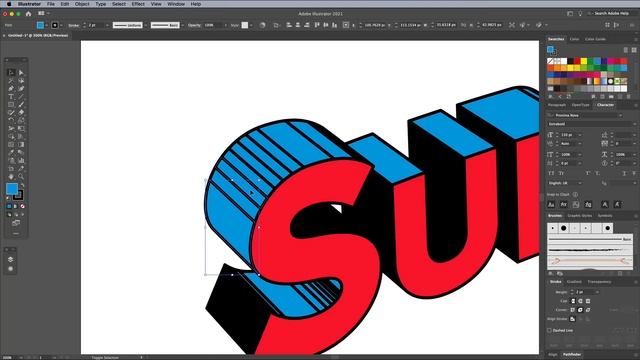Open the variable width profile dropdown
The width and height of the screenshot is (640, 360).
coord(146,25)
